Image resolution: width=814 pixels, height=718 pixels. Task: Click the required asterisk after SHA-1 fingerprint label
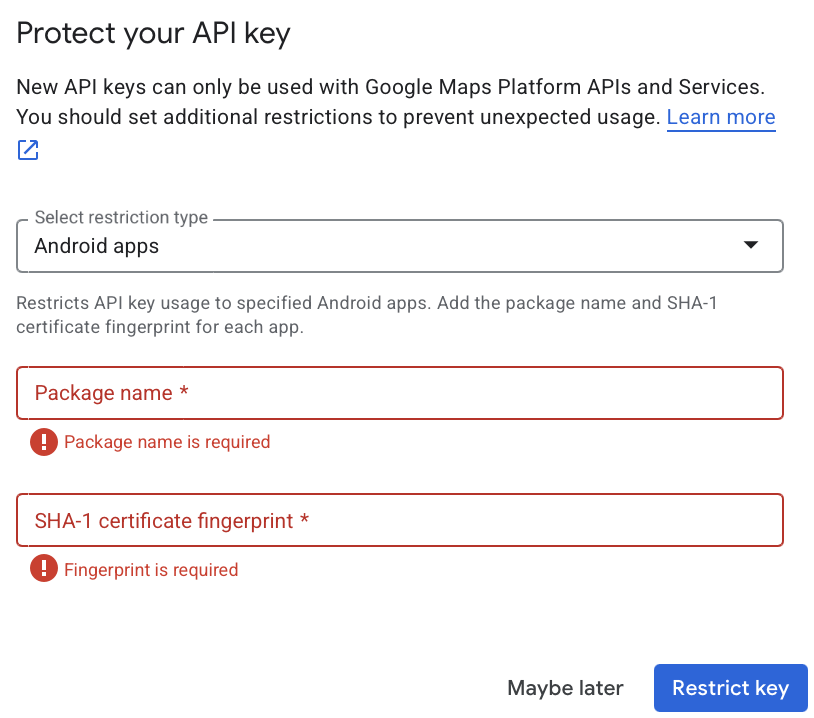304,521
